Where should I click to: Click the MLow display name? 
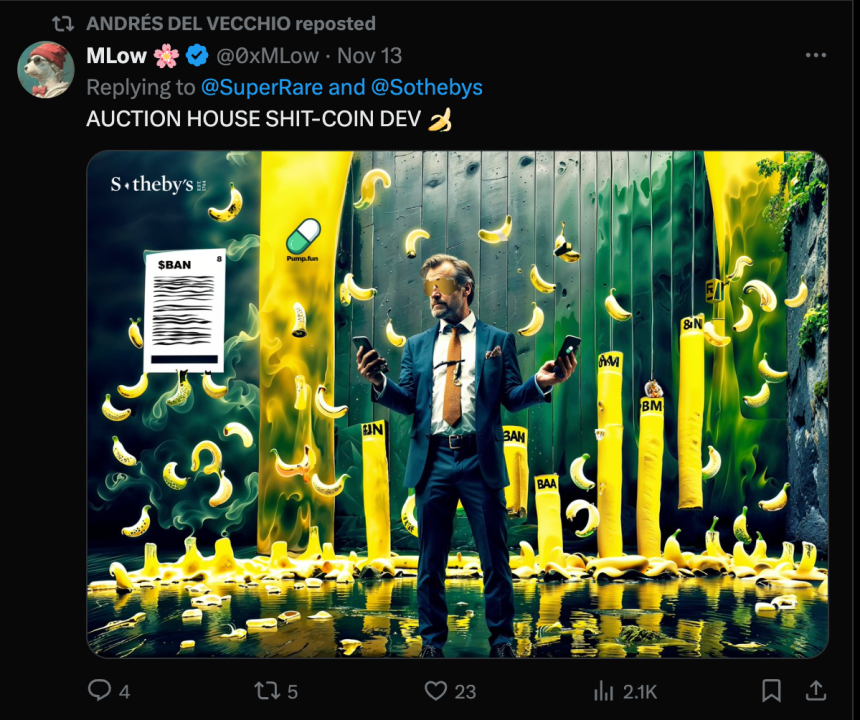(116, 55)
